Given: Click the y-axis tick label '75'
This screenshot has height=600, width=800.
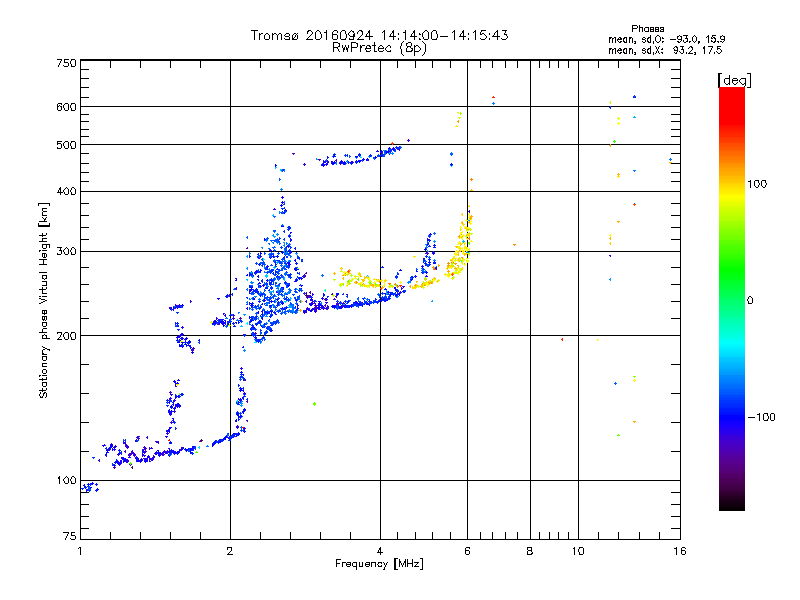Looking at the screenshot, I should 70,536.
